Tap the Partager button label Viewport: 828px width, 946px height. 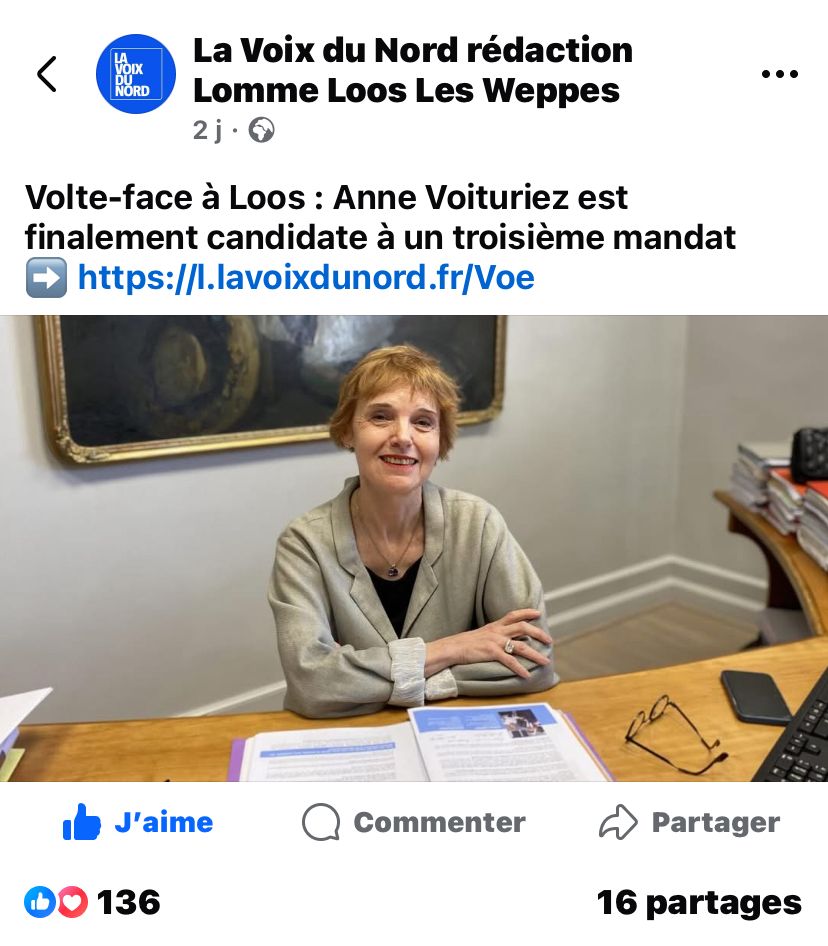pos(716,823)
